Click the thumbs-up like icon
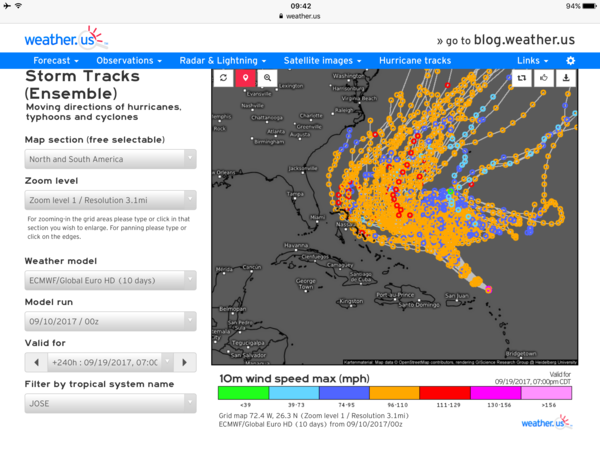Image resolution: width=600 pixels, height=450 pixels. (544, 78)
